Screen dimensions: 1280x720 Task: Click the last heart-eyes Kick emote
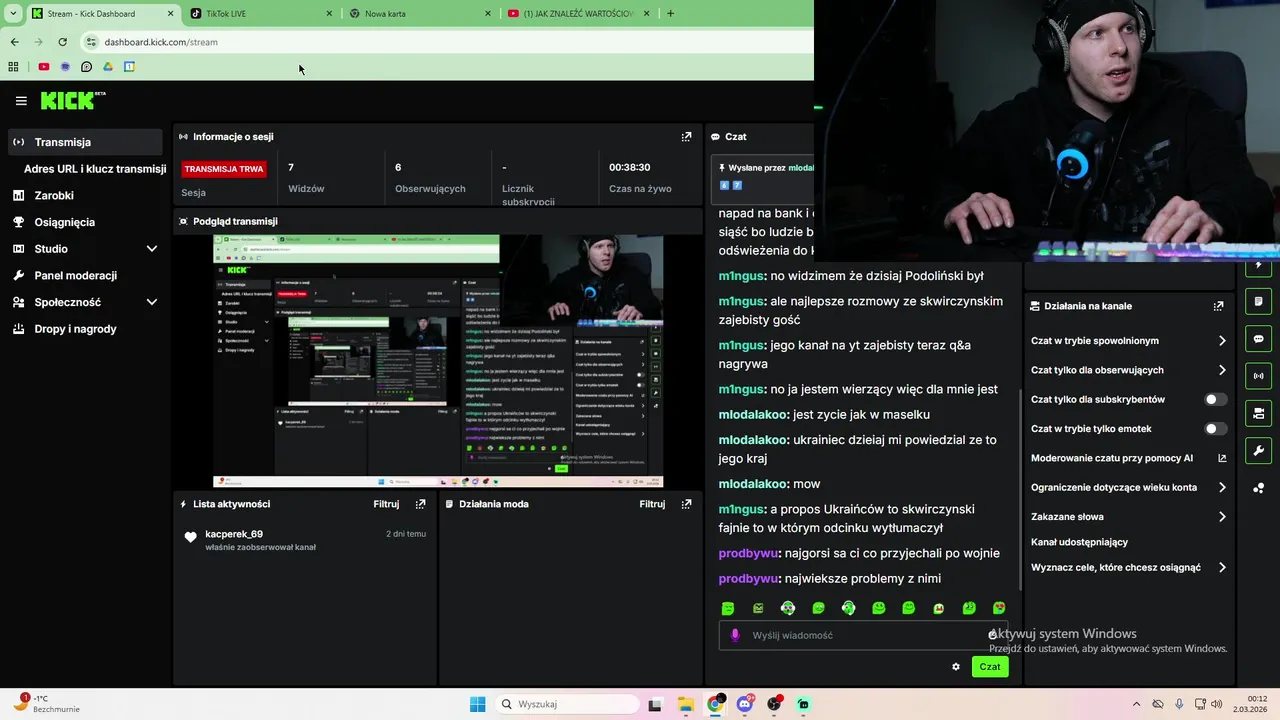999,608
